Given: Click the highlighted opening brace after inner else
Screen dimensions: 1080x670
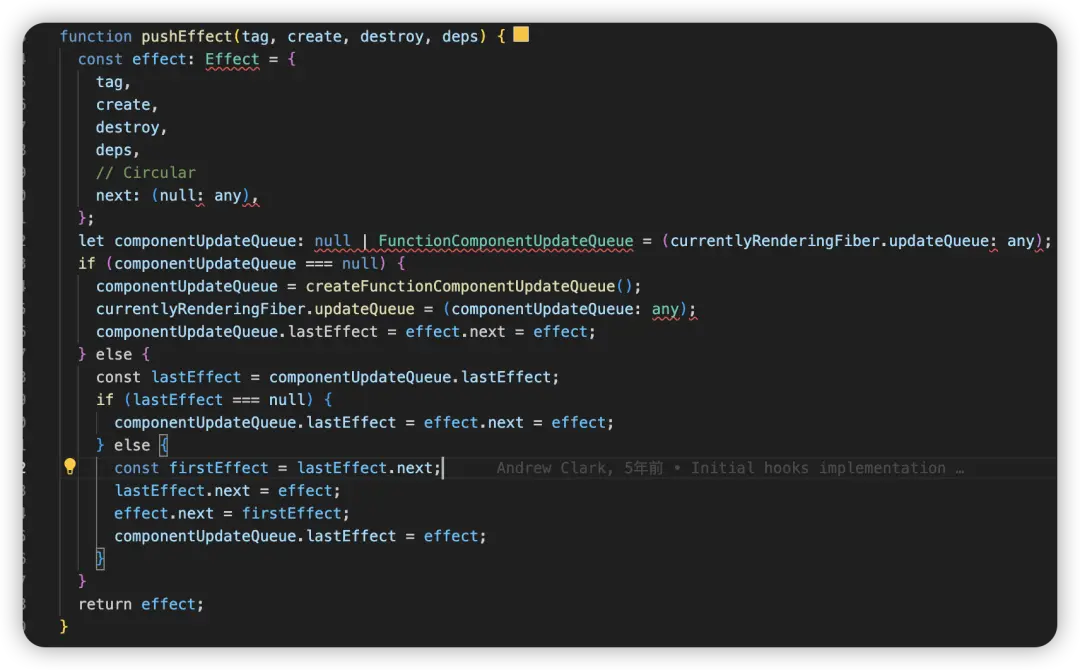Looking at the screenshot, I should click(163, 446).
